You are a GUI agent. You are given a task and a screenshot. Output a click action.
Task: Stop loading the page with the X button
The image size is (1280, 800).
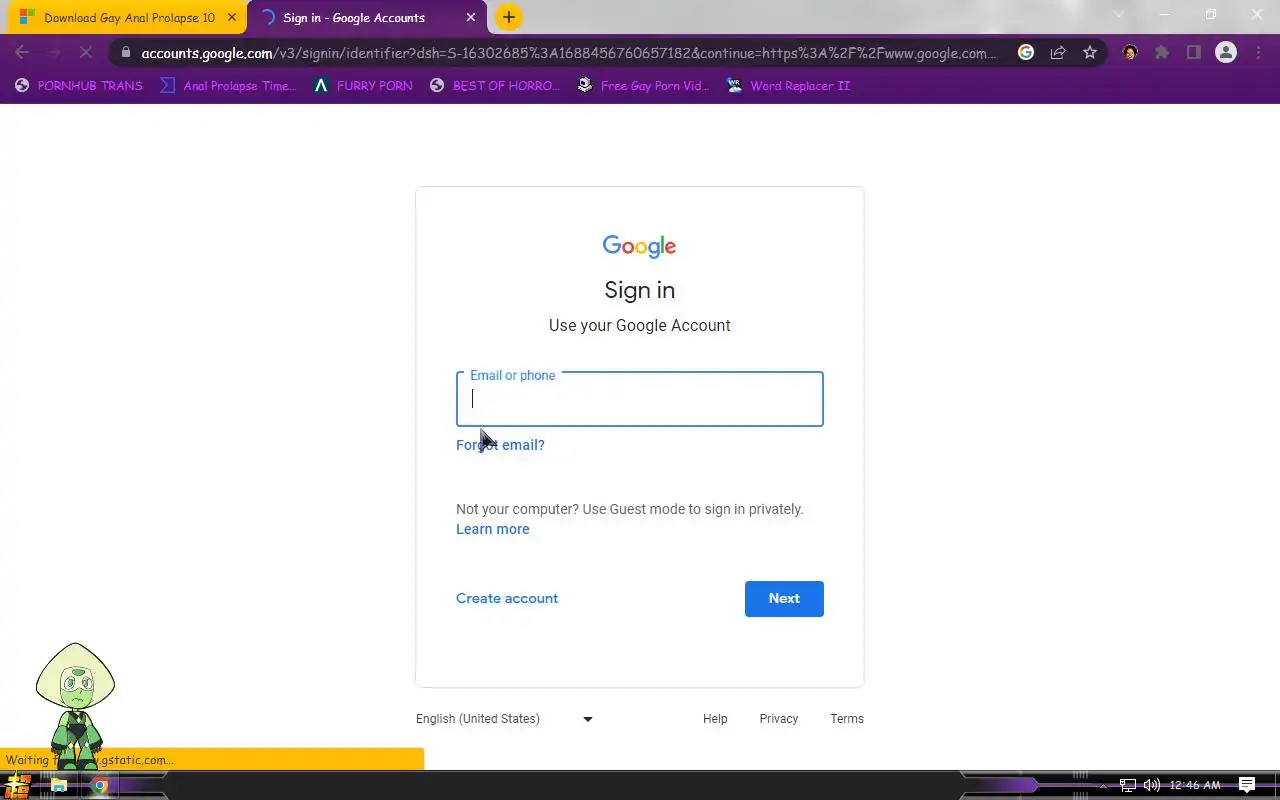coord(87,53)
